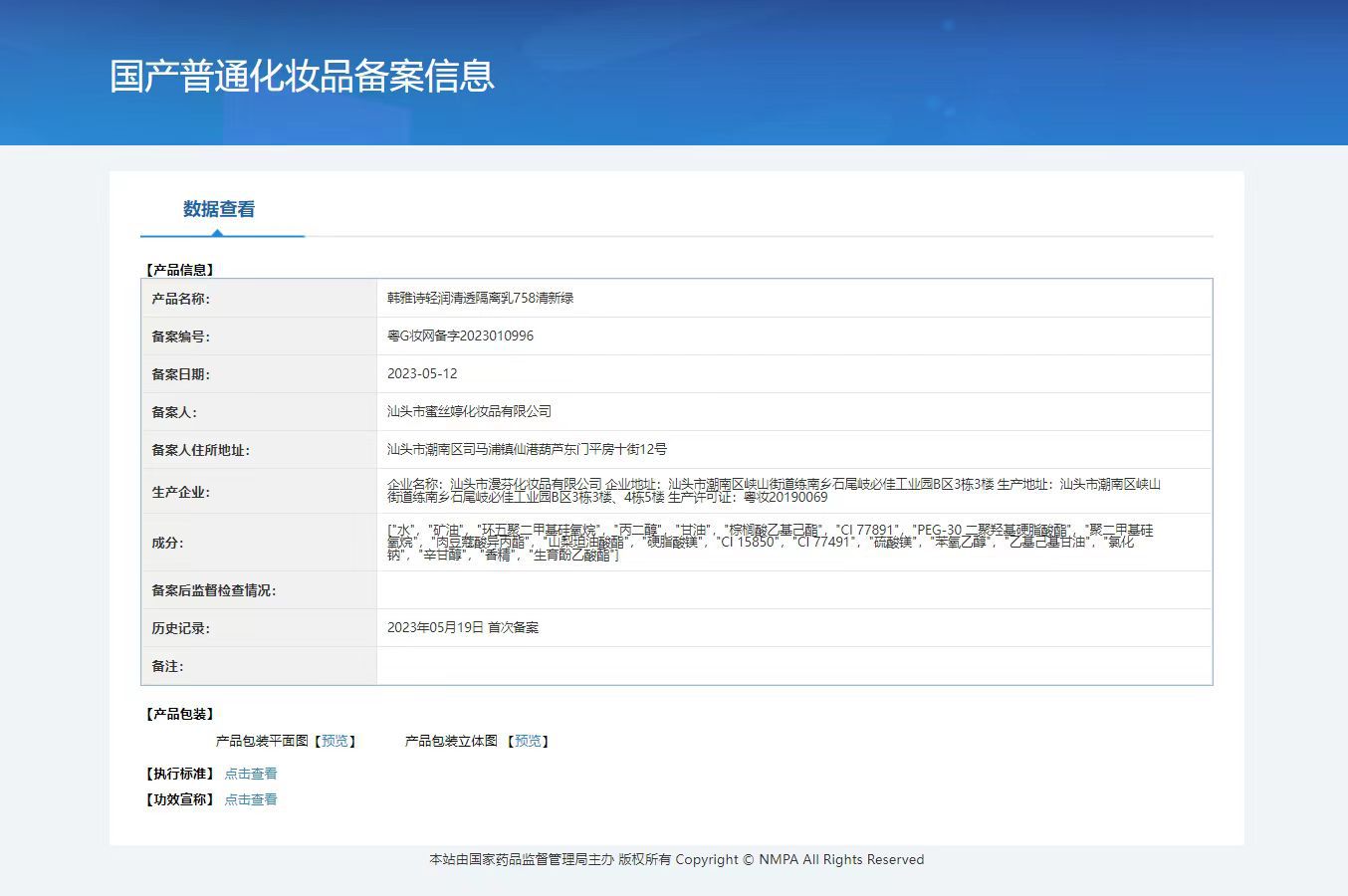1348x896 pixels.
Task: Open 点击查看 next to 功效宣称
Action: (251, 799)
